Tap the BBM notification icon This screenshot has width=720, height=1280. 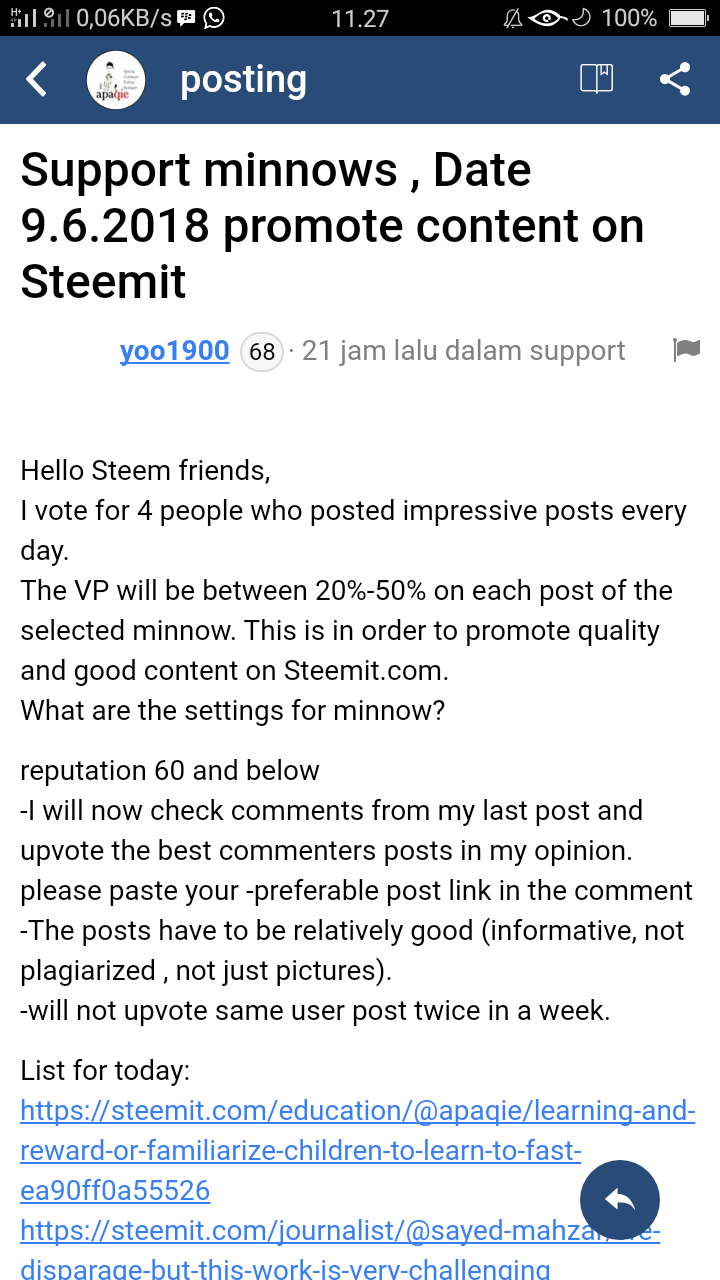tap(185, 18)
